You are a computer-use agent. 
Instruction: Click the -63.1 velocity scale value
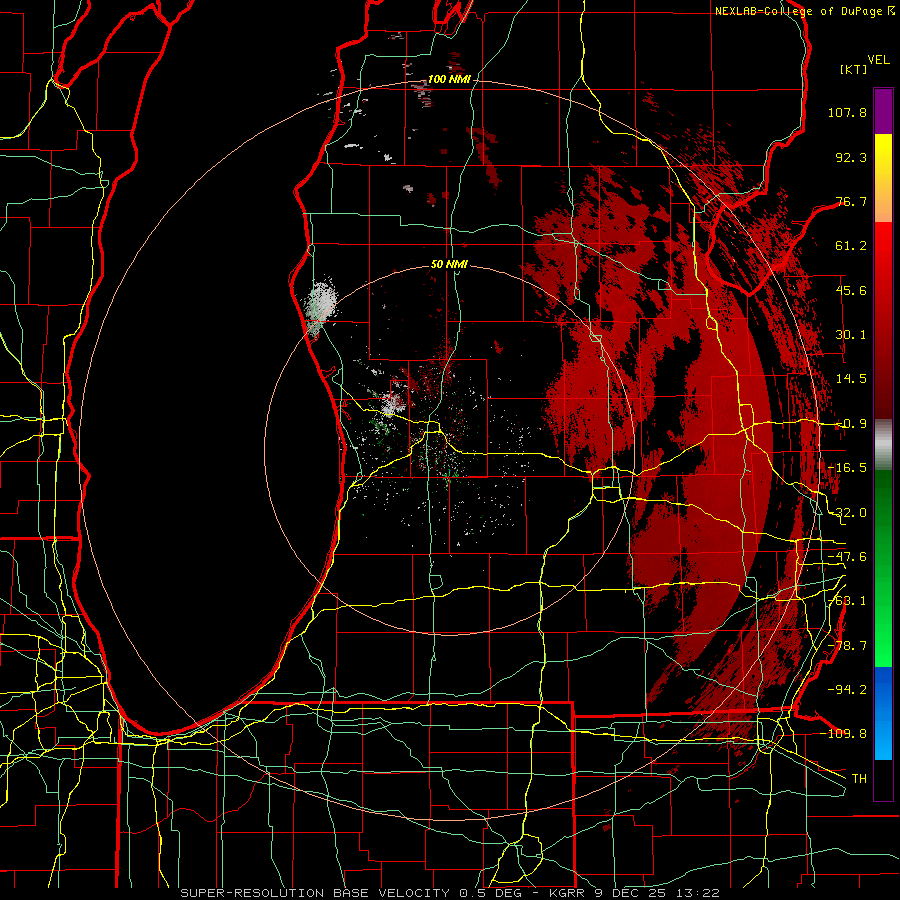click(847, 601)
